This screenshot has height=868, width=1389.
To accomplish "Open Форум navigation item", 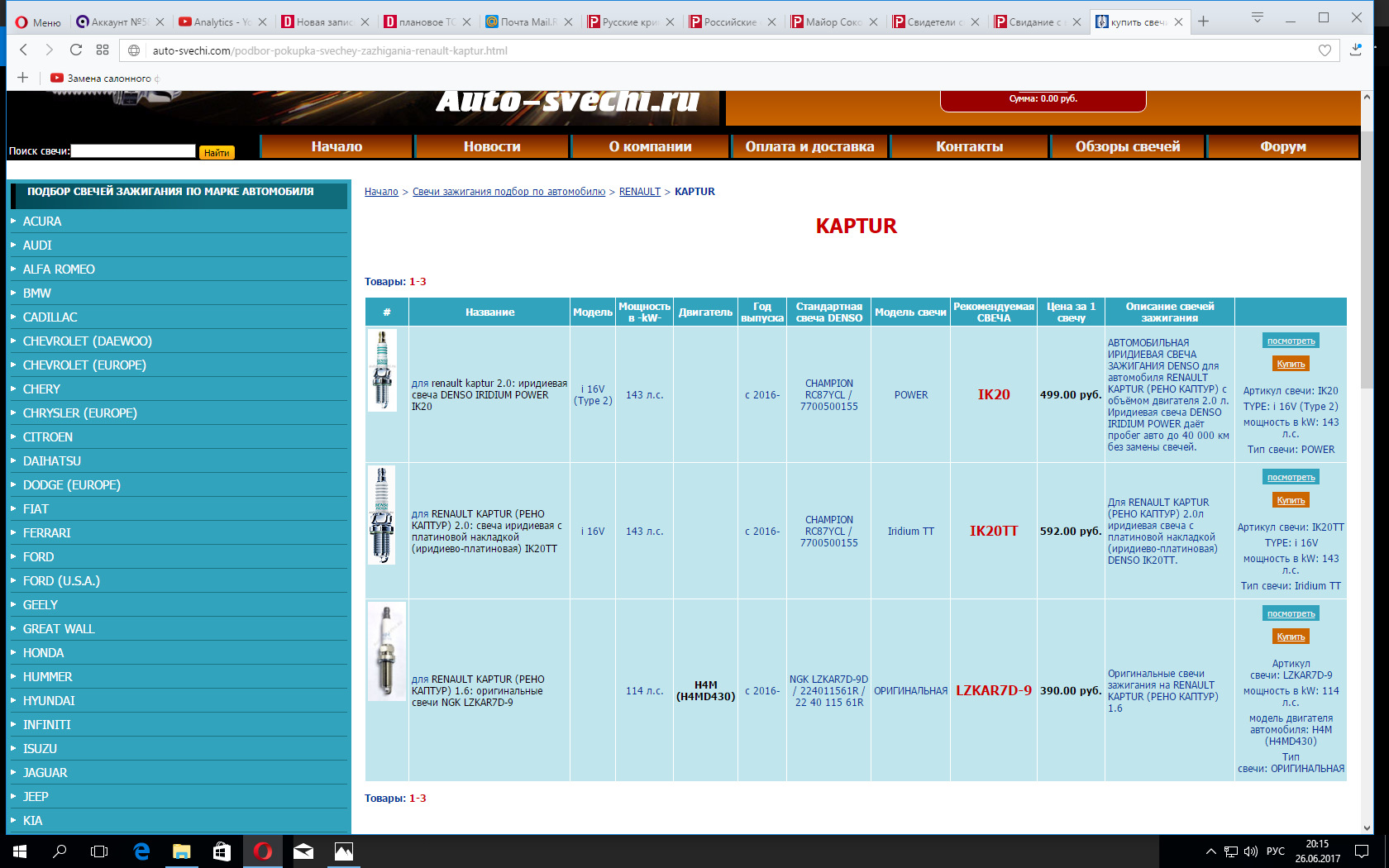I will pos(1283,146).
